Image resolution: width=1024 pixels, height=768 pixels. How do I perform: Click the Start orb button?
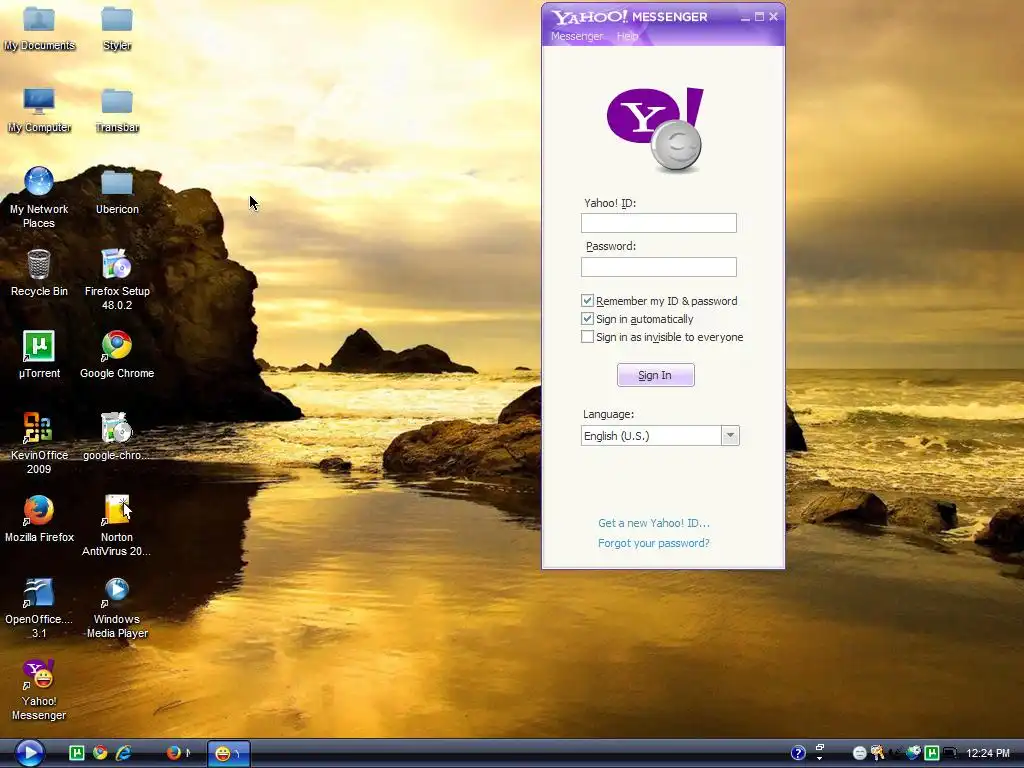coord(29,753)
